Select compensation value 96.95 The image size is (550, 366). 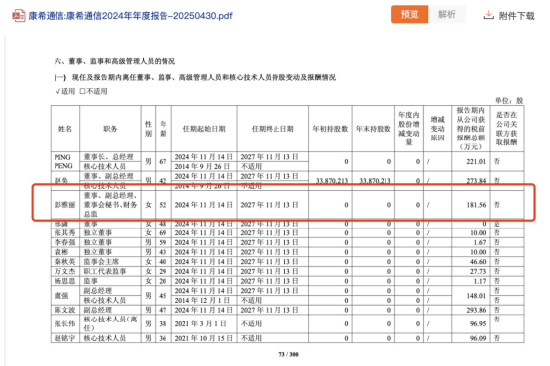coord(478,324)
